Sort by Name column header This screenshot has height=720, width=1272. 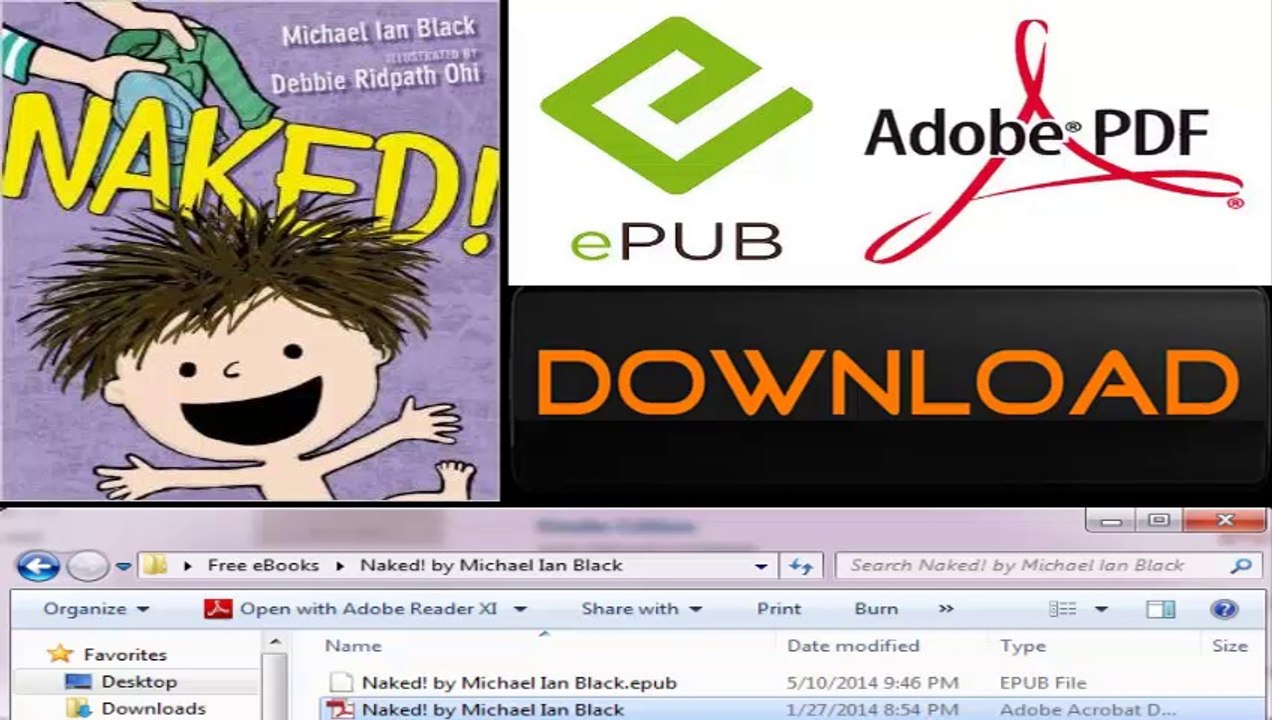click(x=353, y=646)
